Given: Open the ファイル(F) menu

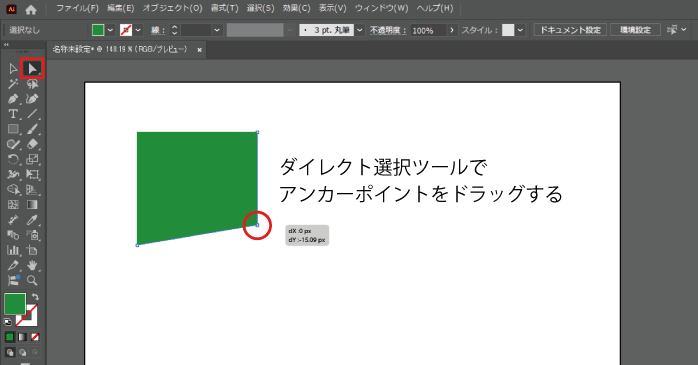Looking at the screenshot, I should tap(77, 8).
